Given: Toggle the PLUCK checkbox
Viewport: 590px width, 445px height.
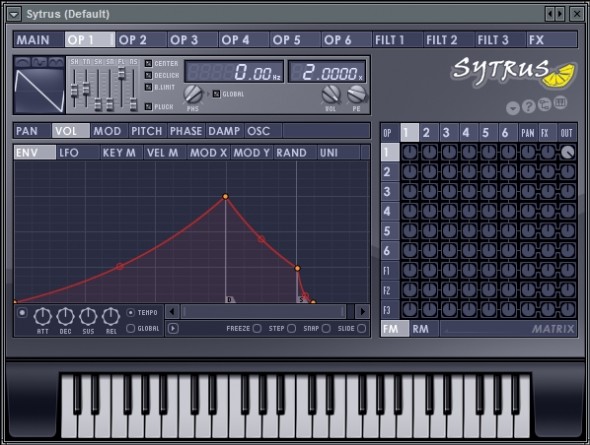Looking at the screenshot, I should (149, 106).
